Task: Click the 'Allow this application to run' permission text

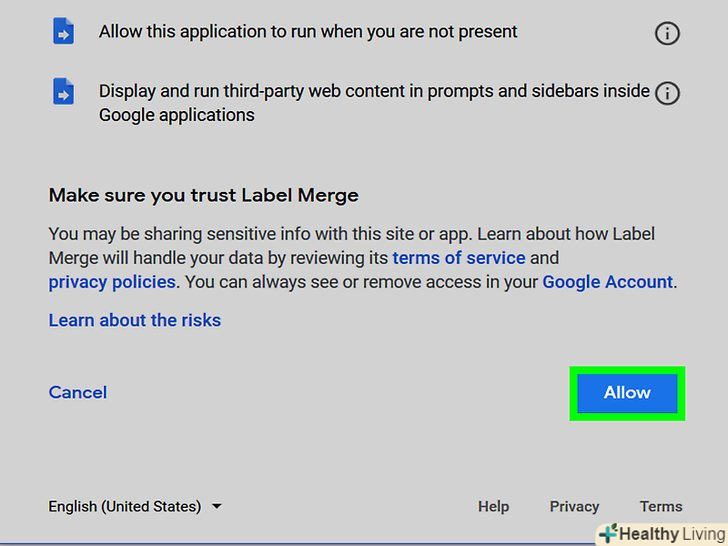Action: 308,32
